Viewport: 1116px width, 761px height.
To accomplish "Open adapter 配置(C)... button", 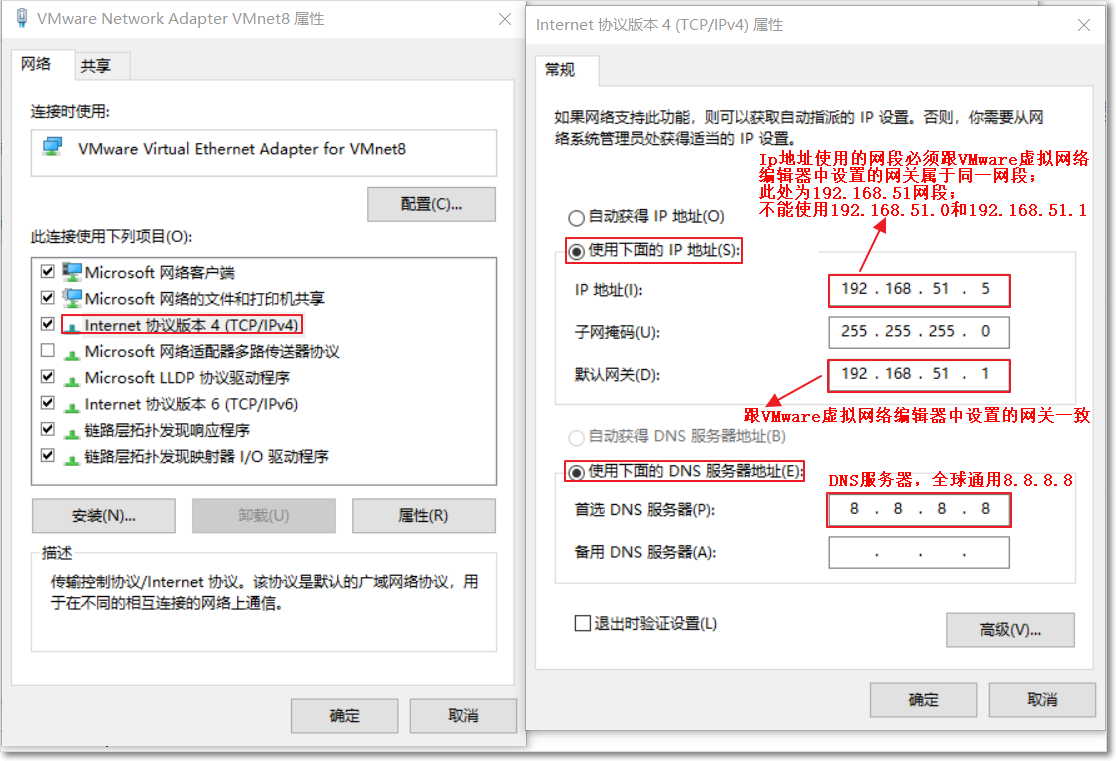I will coord(431,204).
